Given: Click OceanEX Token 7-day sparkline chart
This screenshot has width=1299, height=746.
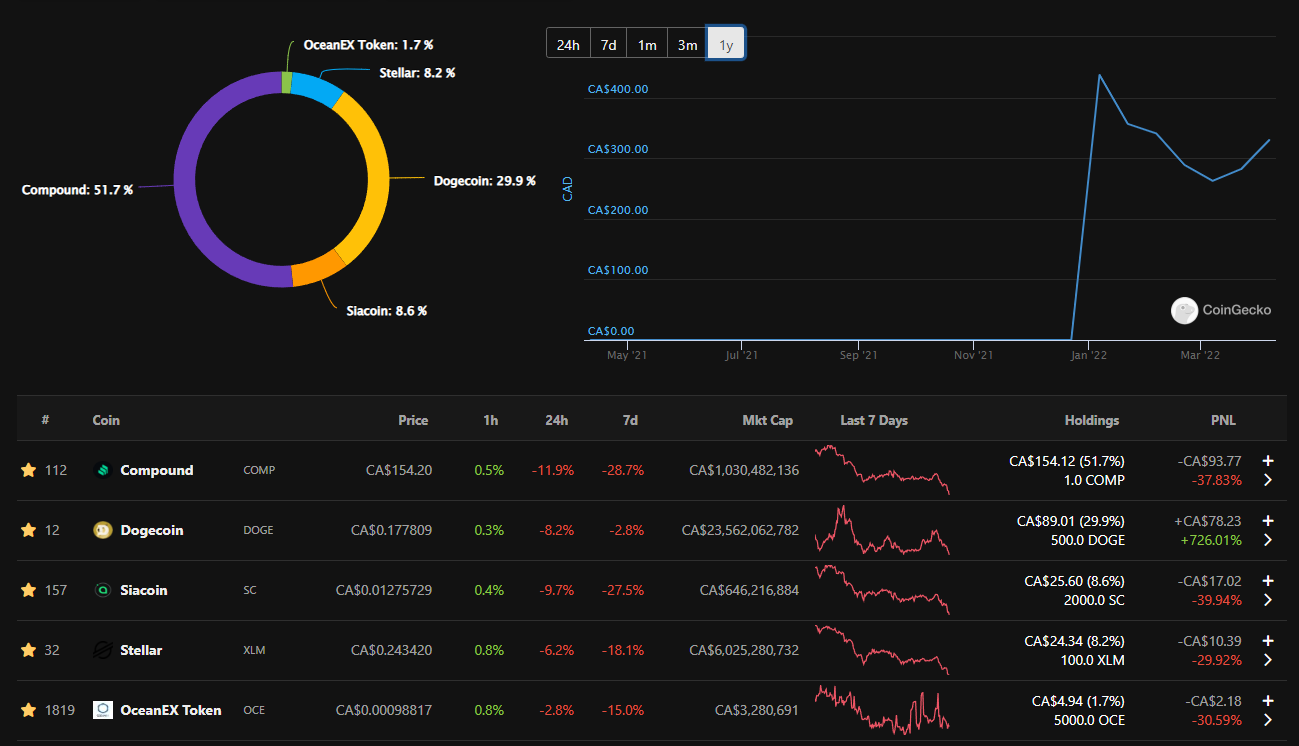Looking at the screenshot, I should 882,710.
